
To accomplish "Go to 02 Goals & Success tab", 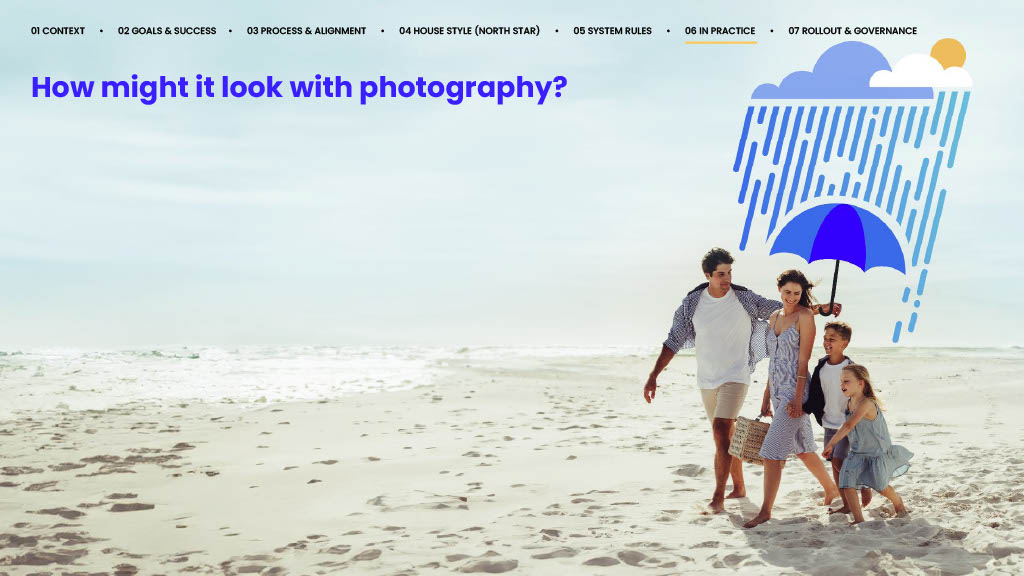I will (x=167, y=31).
